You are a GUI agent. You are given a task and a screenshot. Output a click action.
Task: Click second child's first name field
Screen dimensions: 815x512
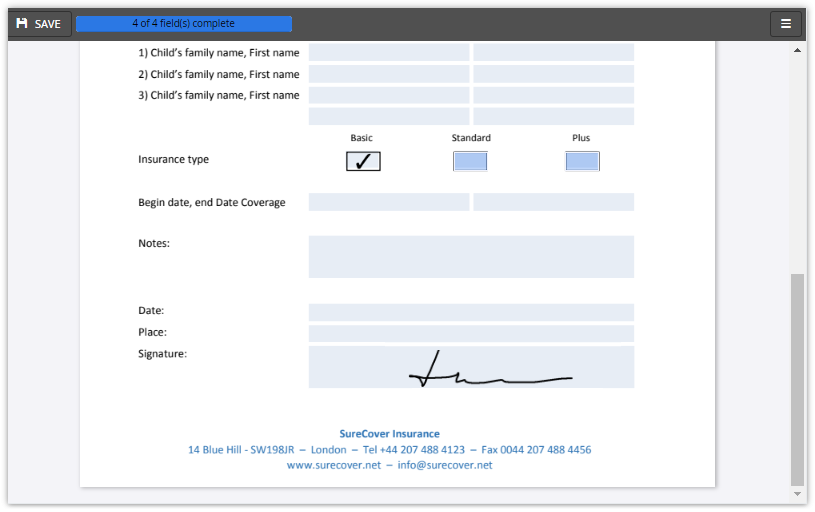(553, 74)
